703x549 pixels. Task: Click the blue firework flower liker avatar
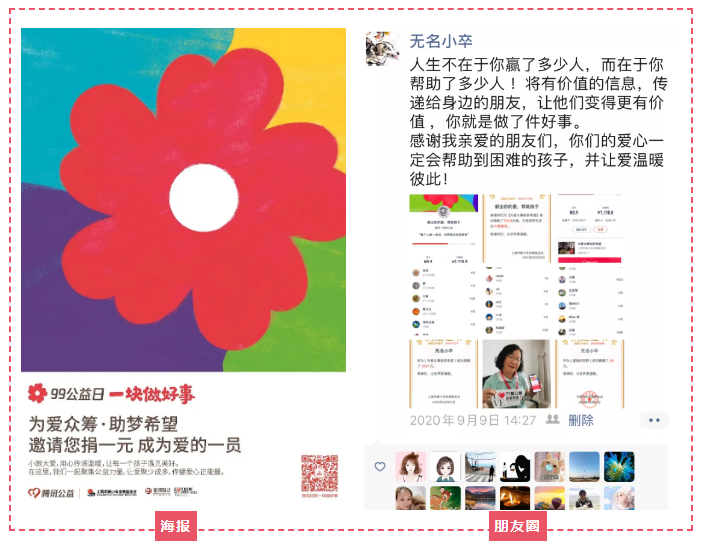click(619, 467)
